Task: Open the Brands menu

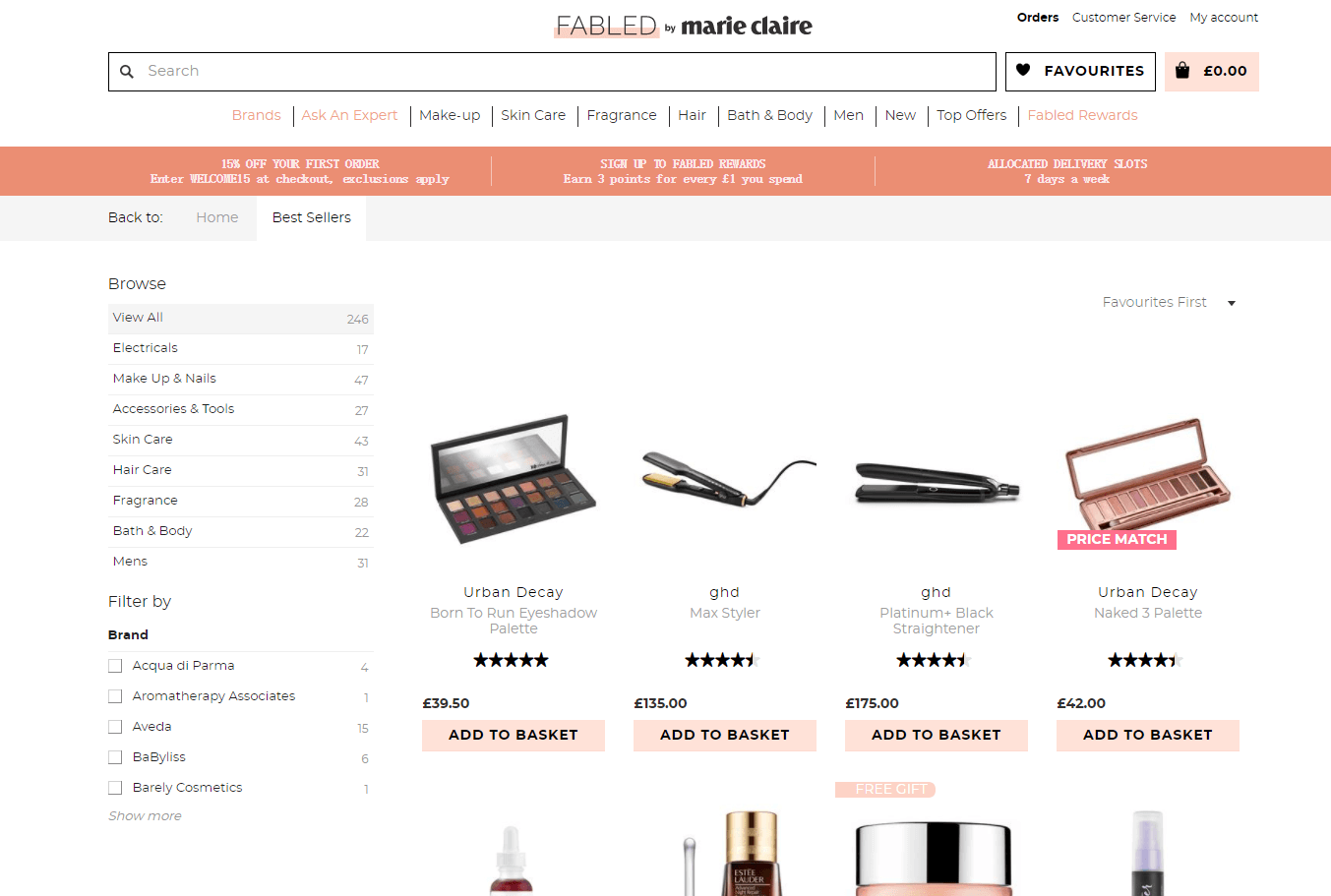Action: (256, 115)
